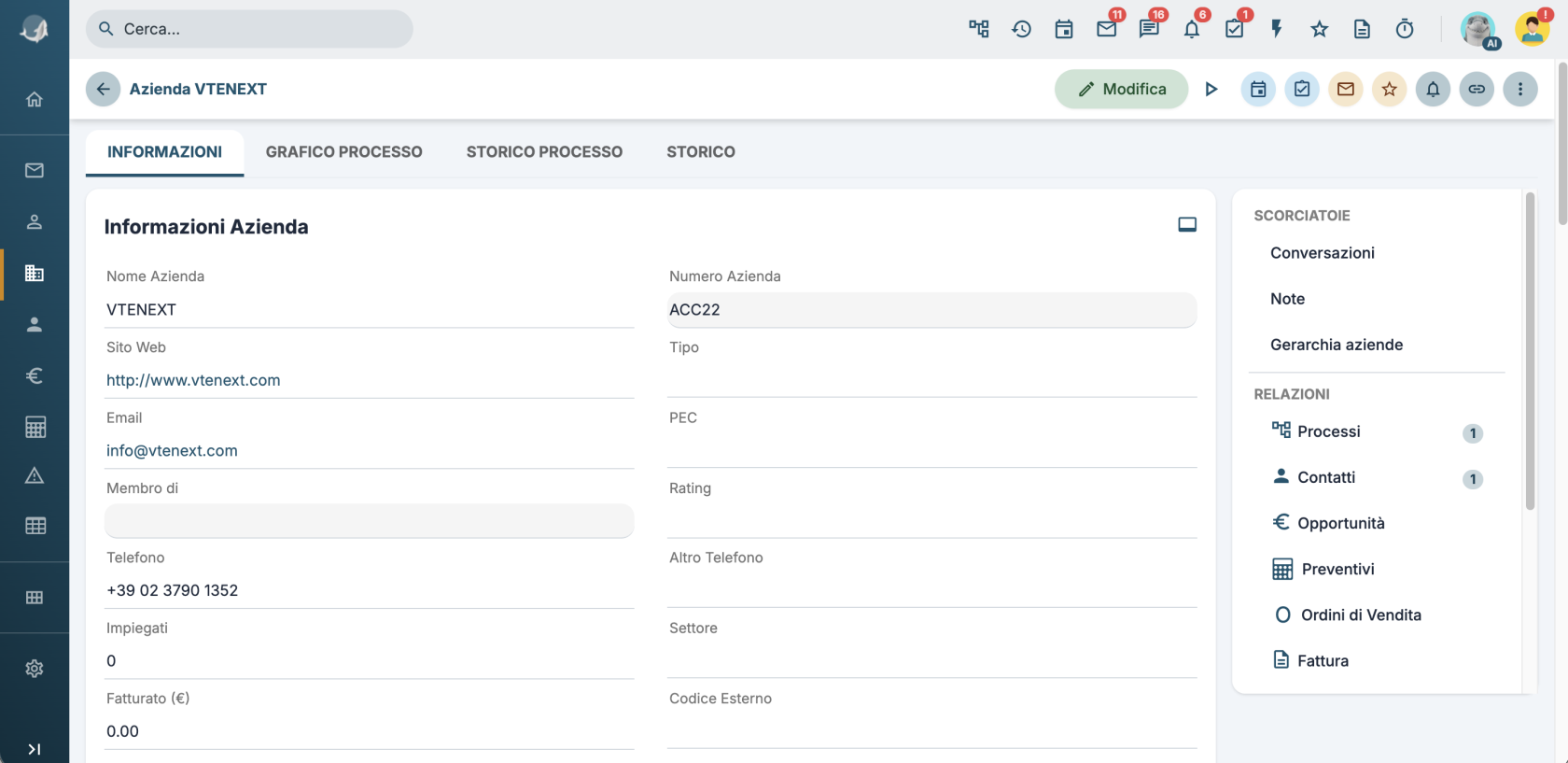Open Quotes calculator icon in sidebar
Screen dimensions: 1568x763
click(x=35, y=427)
